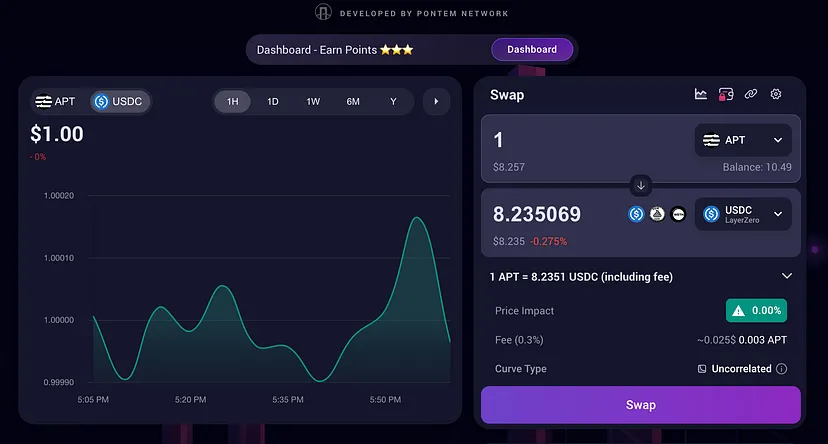Viewport: 828px width, 444px height.
Task: Click the USDC logo in the to-token selector
Action: pyautogui.click(x=711, y=214)
